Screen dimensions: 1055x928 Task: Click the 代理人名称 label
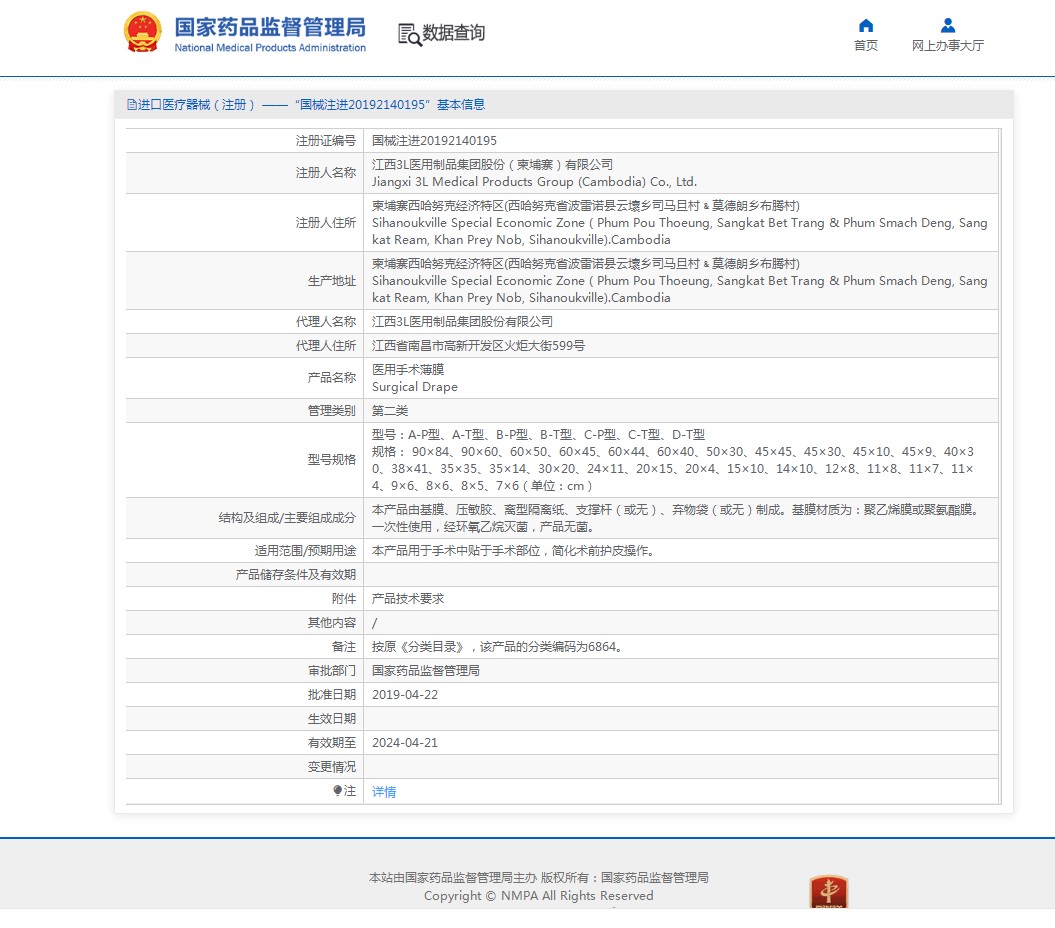[x=326, y=322]
